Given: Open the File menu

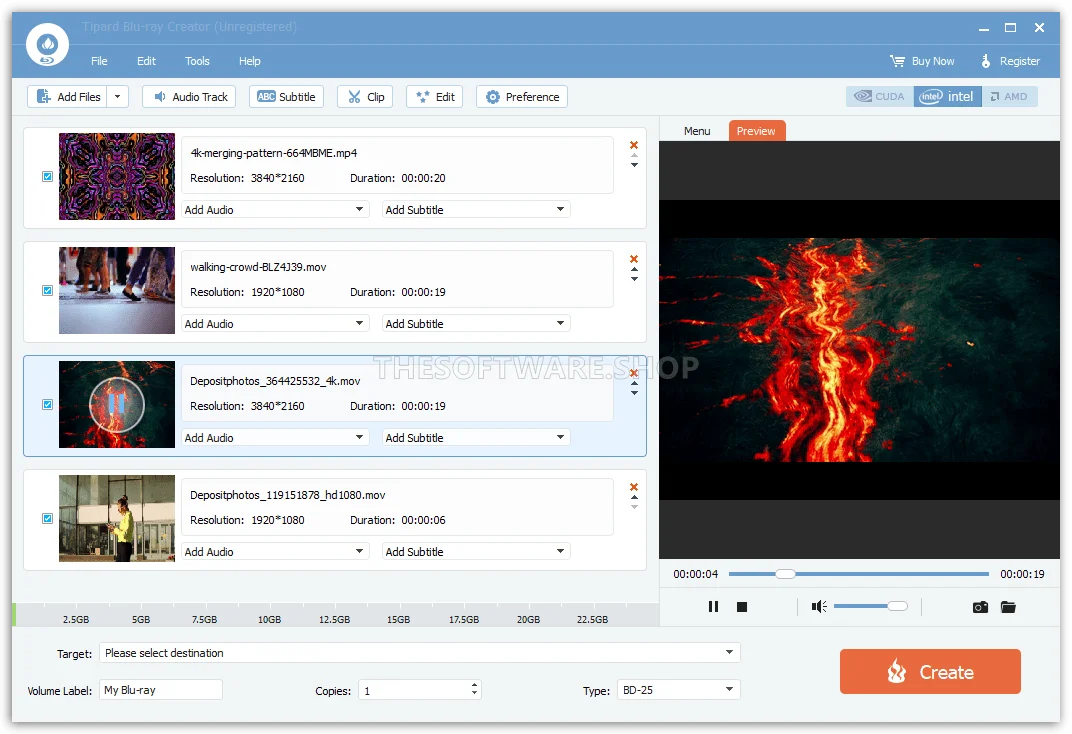Looking at the screenshot, I should [99, 61].
